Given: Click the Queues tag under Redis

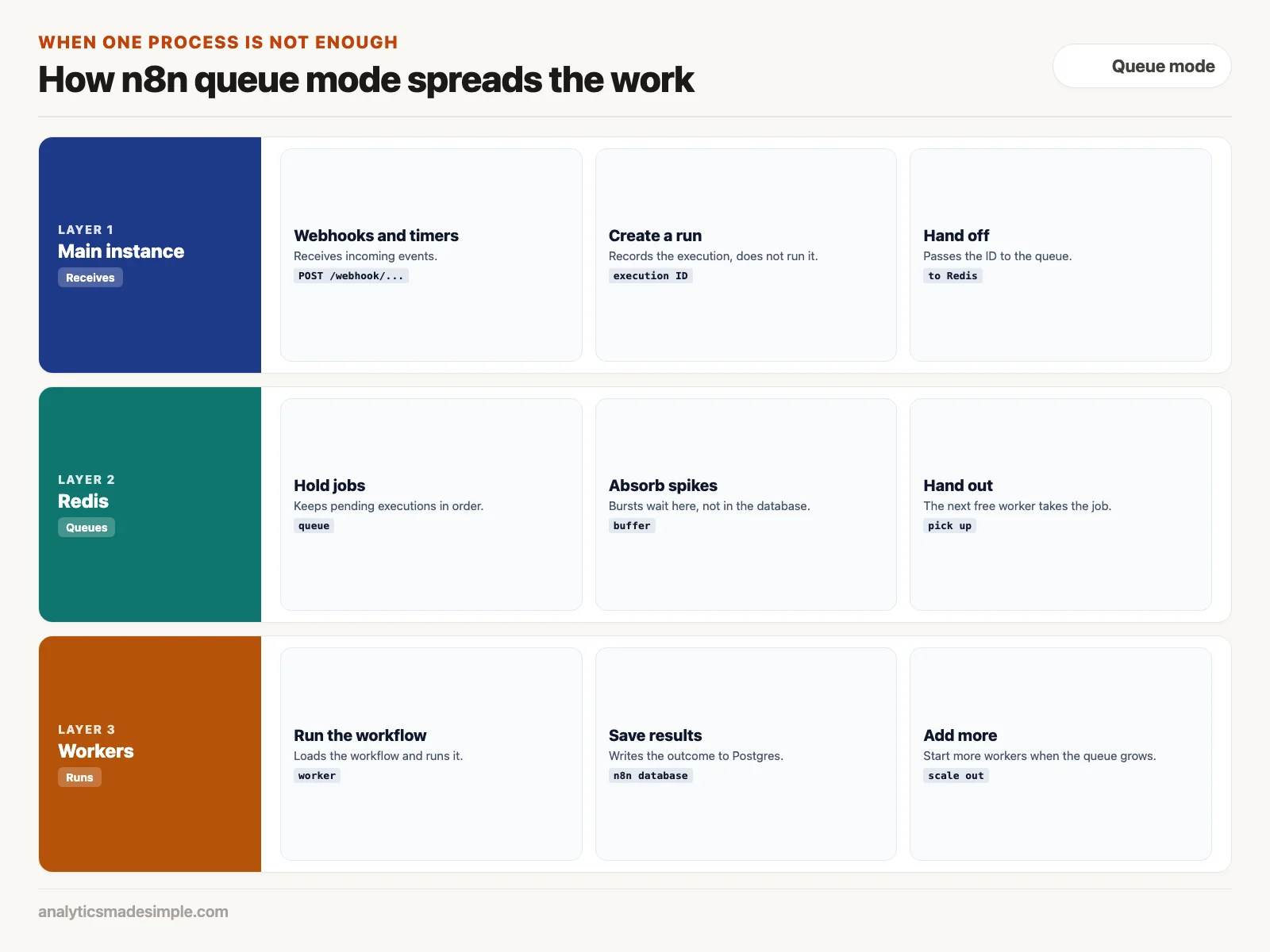Looking at the screenshot, I should point(87,528).
